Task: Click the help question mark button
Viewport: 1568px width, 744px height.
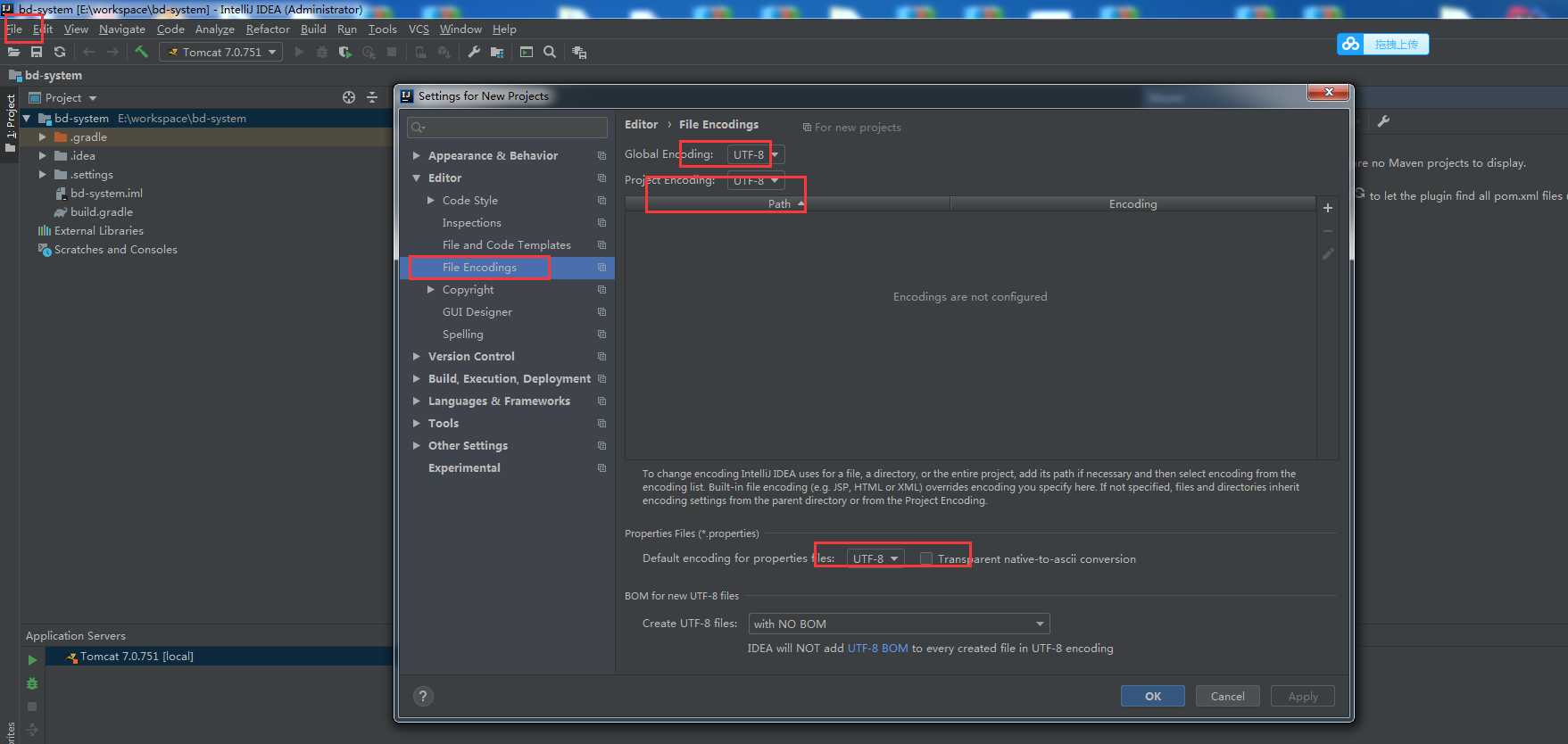Action: tap(423, 696)
